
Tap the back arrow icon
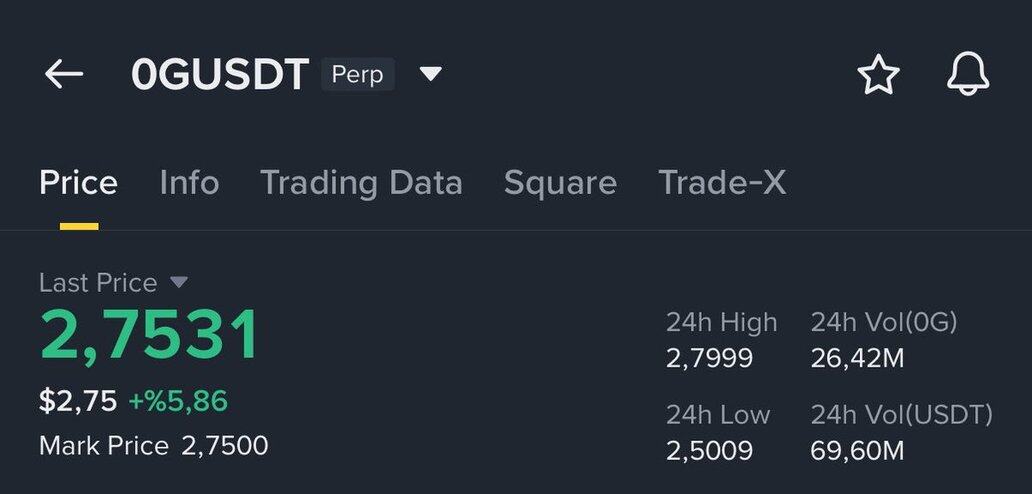(x=64, y=74)
